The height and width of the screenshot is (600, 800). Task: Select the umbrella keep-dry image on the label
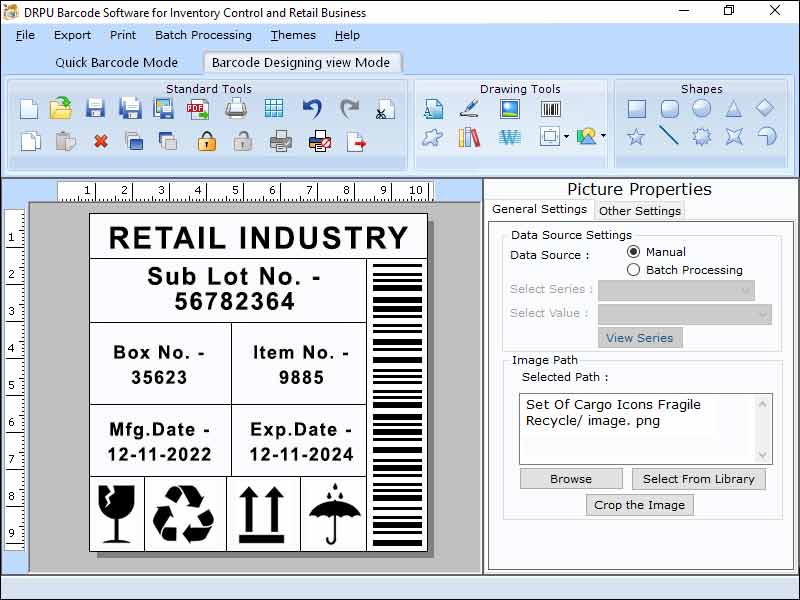pyautogui.click(x=335, y=513)
